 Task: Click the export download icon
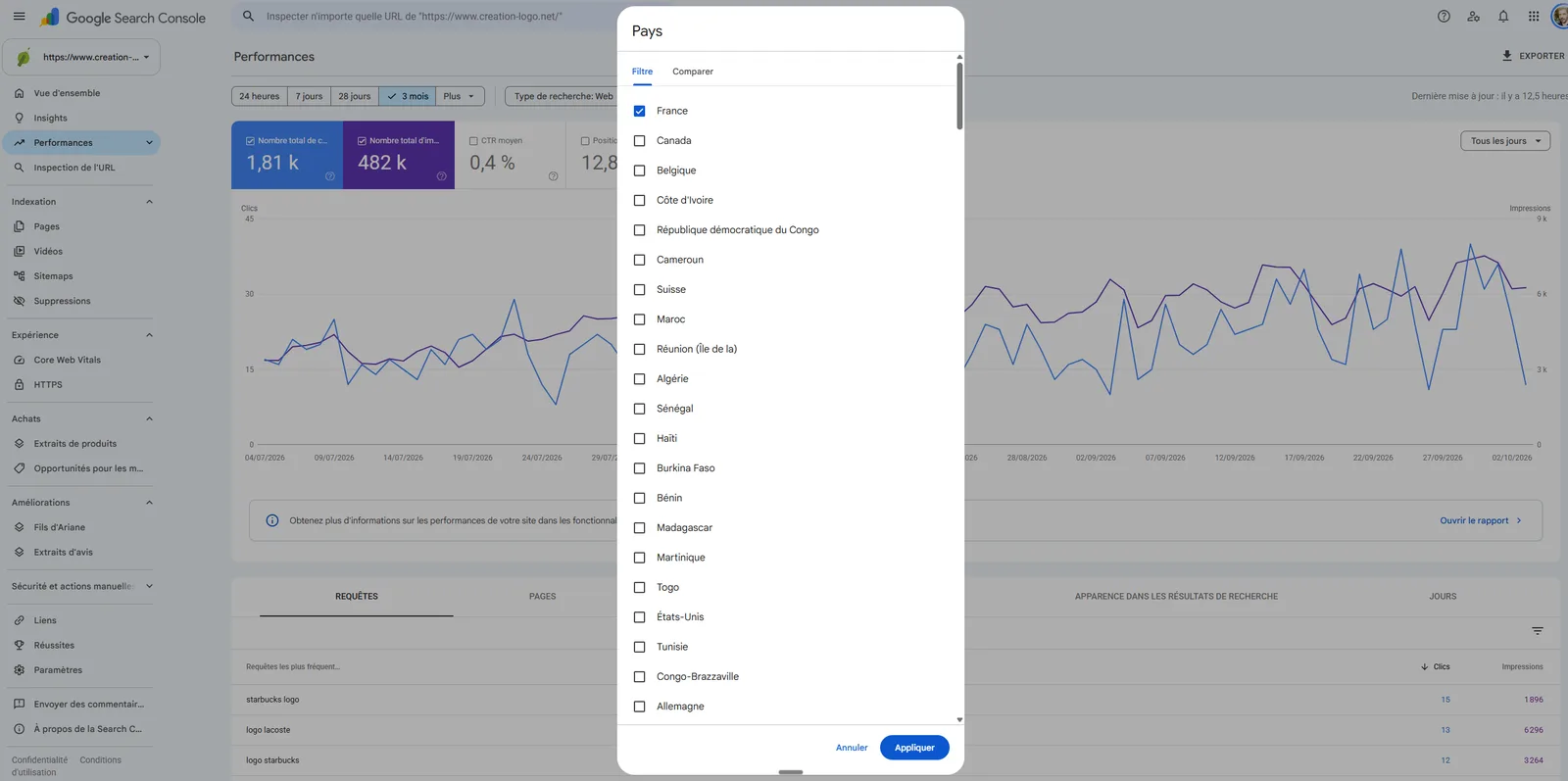pos(1507,56)
